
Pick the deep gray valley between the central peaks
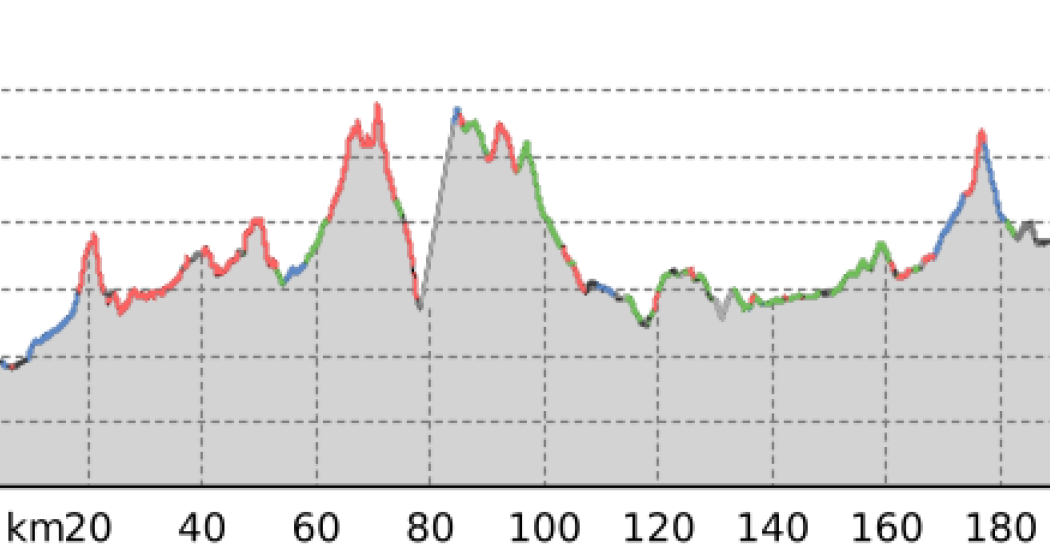[x=421, y=303]
